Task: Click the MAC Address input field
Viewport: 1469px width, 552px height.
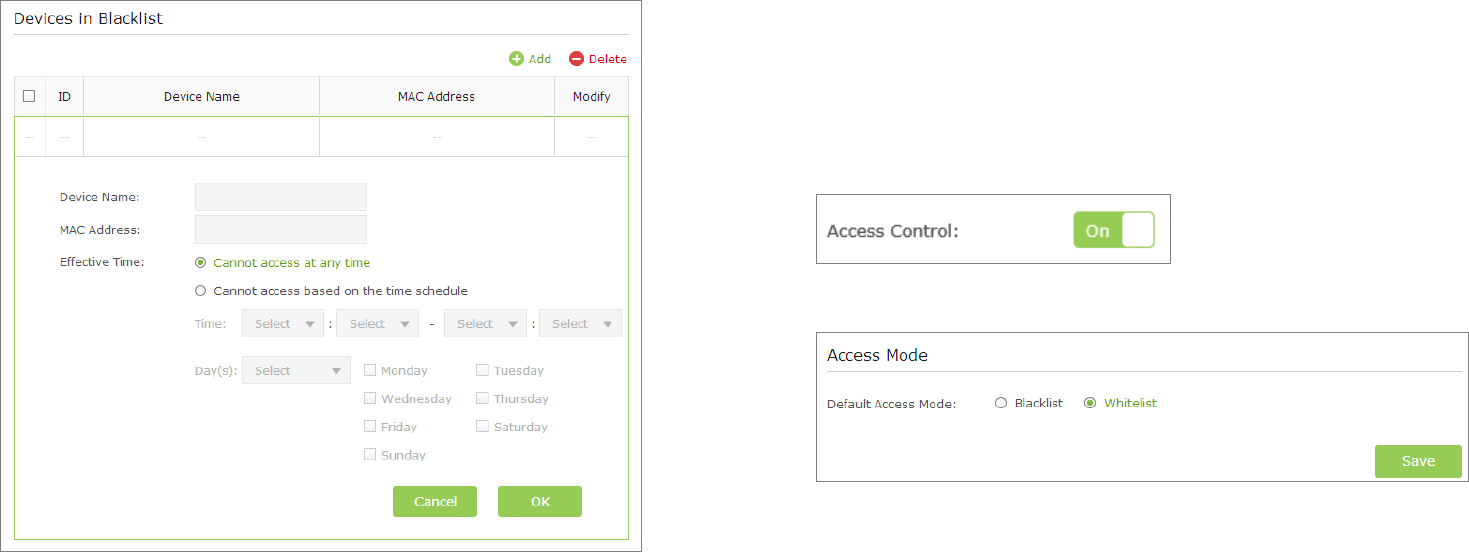Action: click(x=281, y=229)
